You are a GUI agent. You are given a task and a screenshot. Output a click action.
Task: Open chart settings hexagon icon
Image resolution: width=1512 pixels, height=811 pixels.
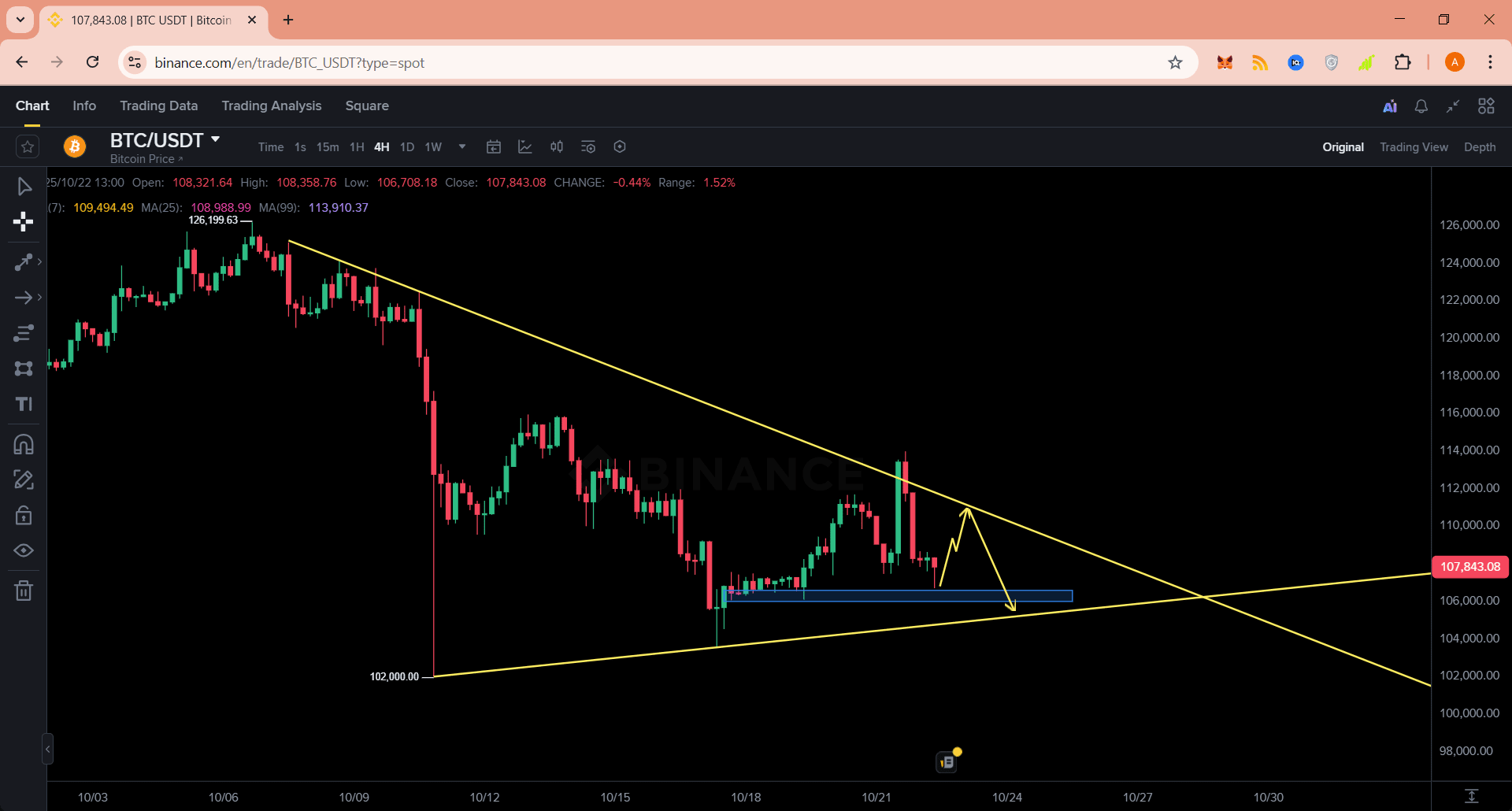pos(620,146)
